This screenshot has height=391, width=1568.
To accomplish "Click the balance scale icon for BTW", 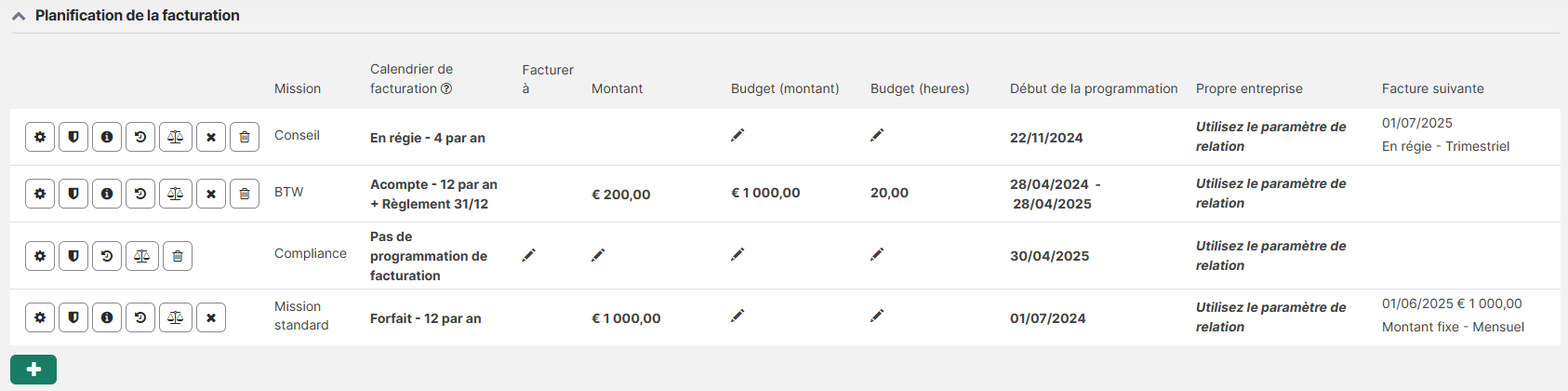I will [x=176, y=194].
